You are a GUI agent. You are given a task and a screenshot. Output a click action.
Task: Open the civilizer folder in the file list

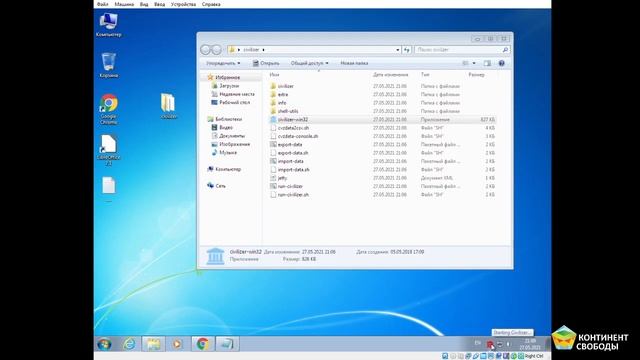point(285,86)
